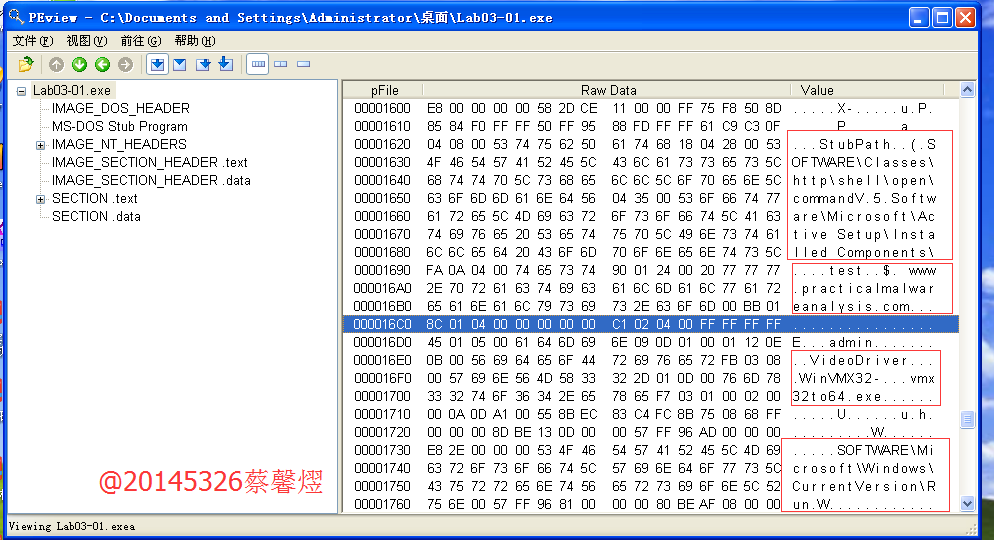
Task: Open the 帮助(H) menu
Action: [194, 41]
